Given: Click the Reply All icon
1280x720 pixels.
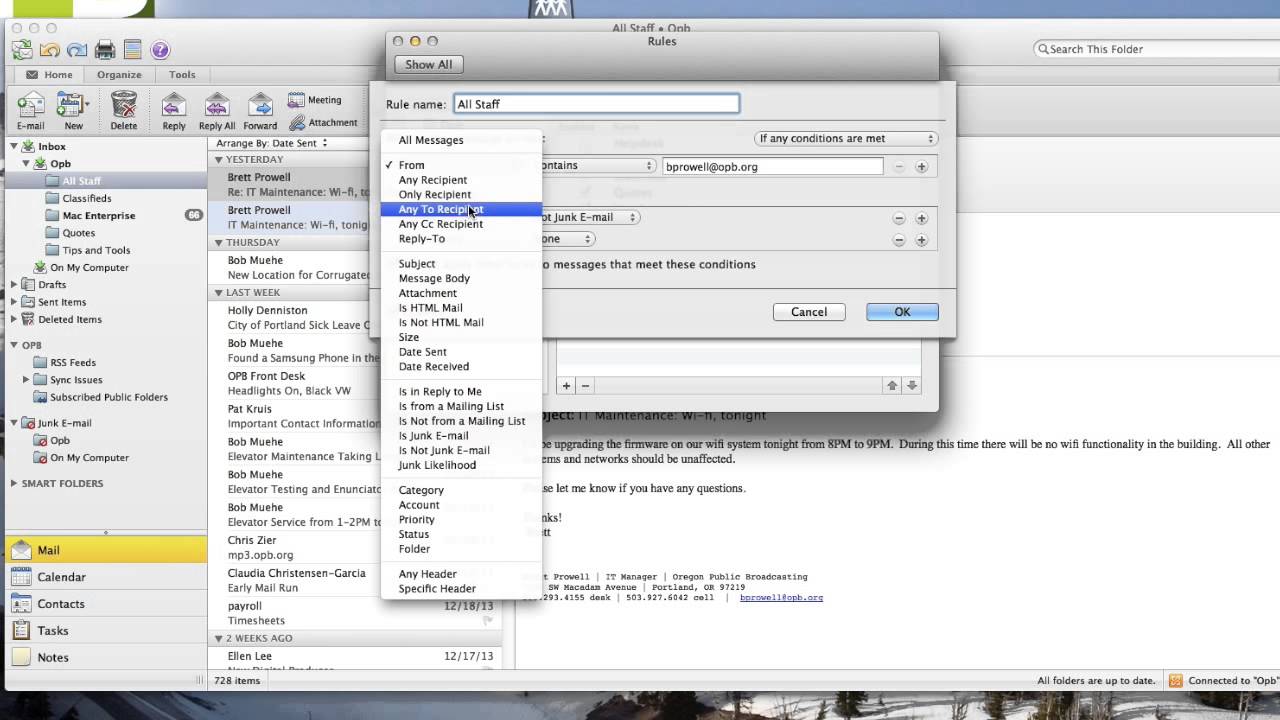Looking at the screenshot, I should pos(217,111).
